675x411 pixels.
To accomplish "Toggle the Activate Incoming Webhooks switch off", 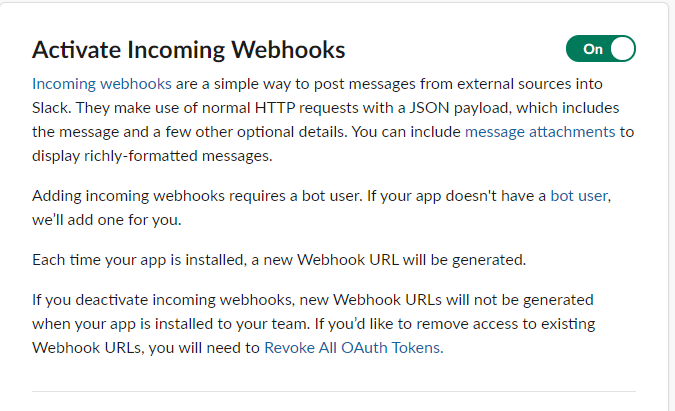I will click(600, 48).
